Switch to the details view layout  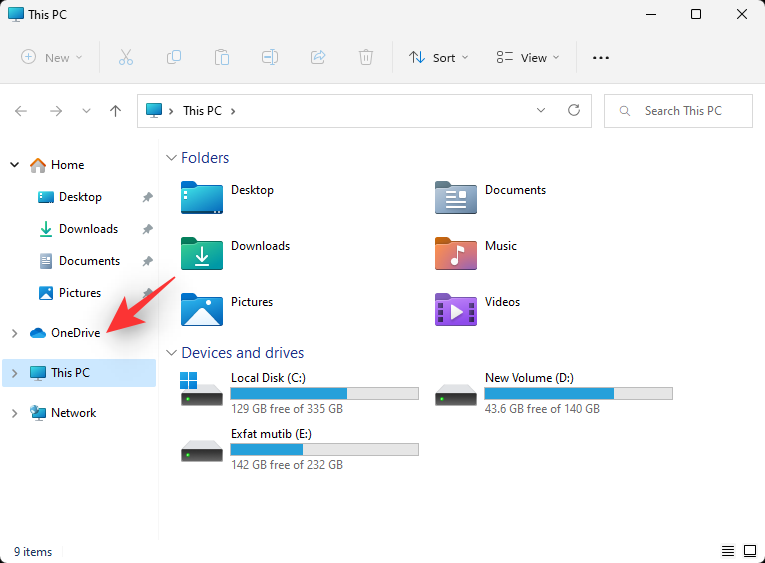pos(727,551)
